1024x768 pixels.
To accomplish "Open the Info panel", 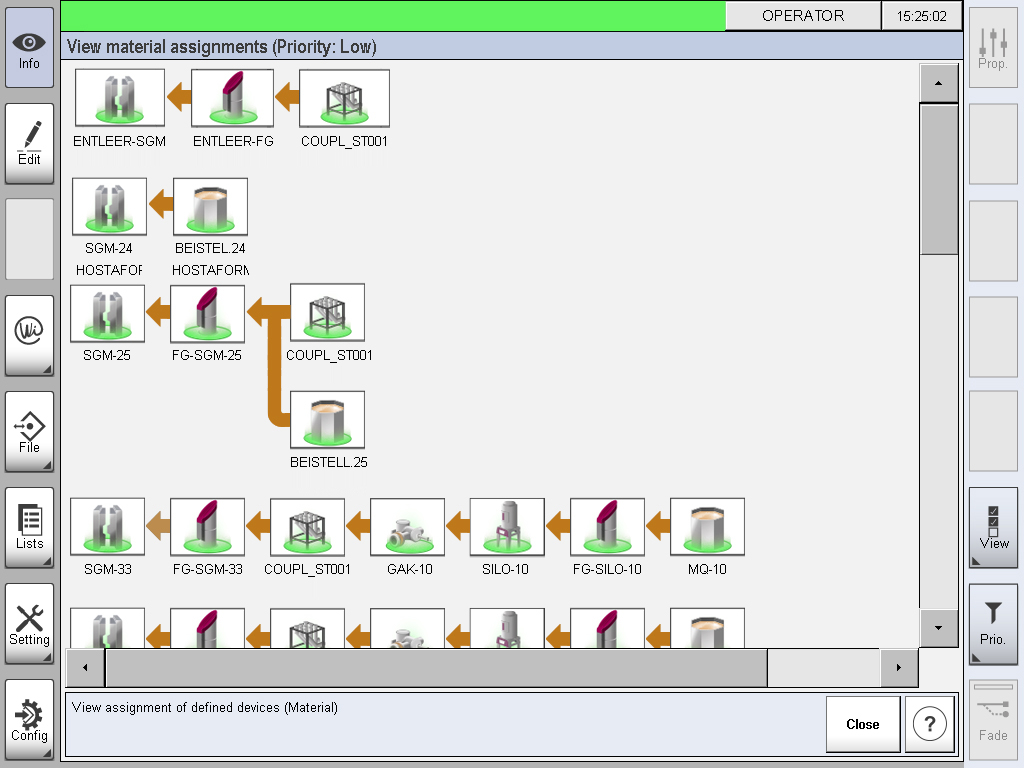I will [x=29, y=45].
